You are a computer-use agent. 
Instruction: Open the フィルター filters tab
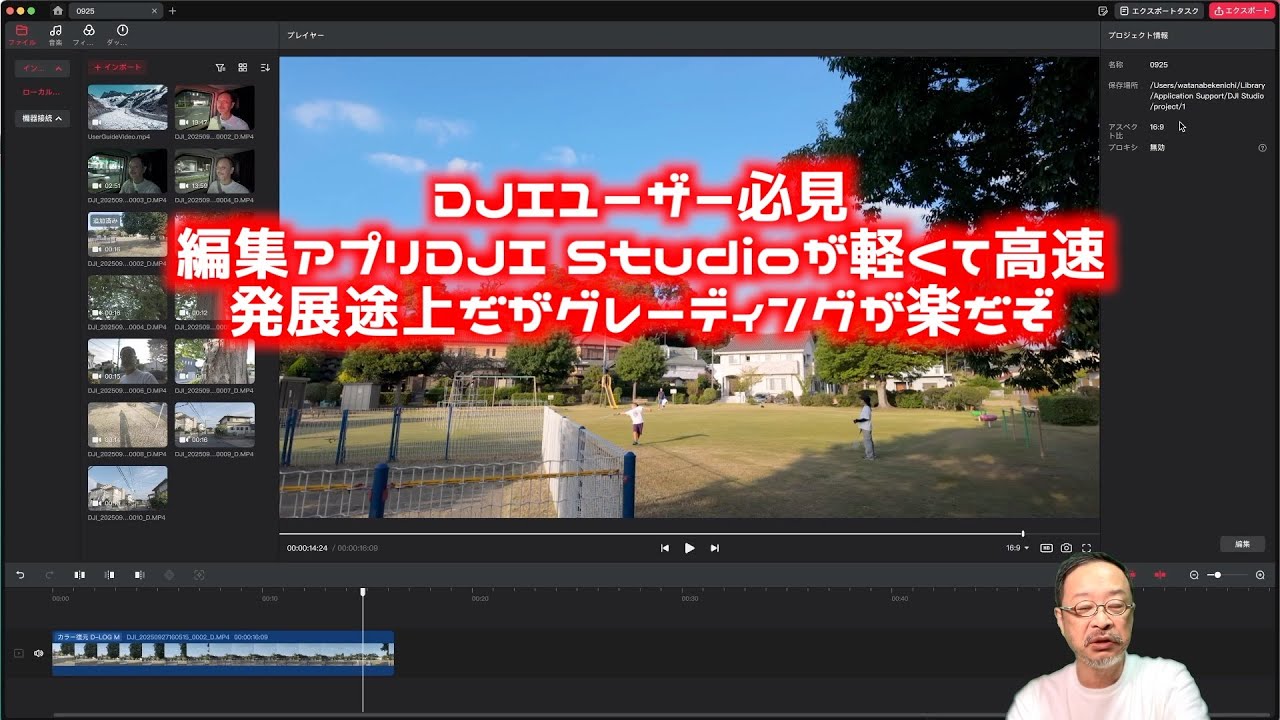click(88, 35)
